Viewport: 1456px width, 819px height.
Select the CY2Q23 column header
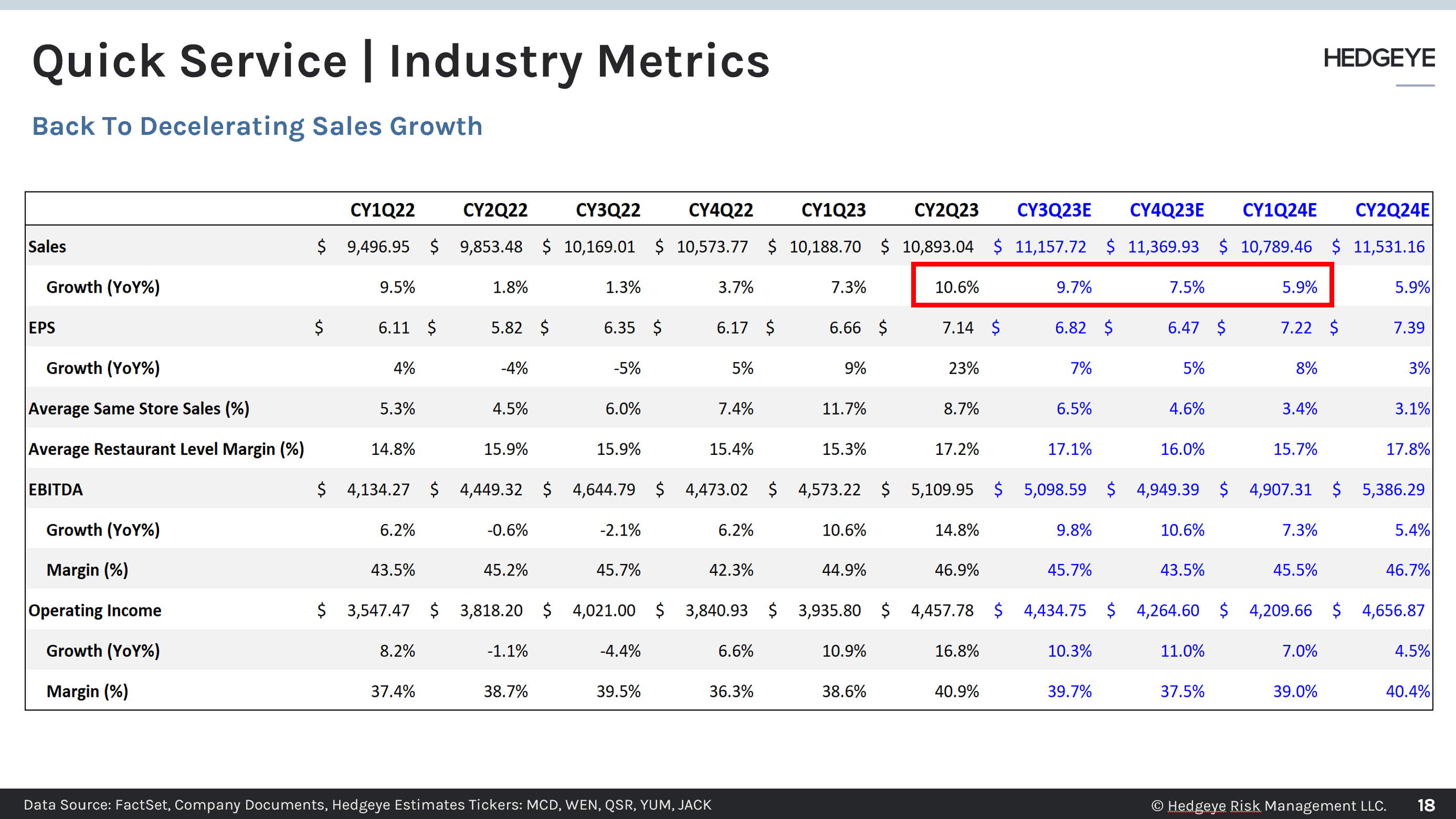pos(946,210)
